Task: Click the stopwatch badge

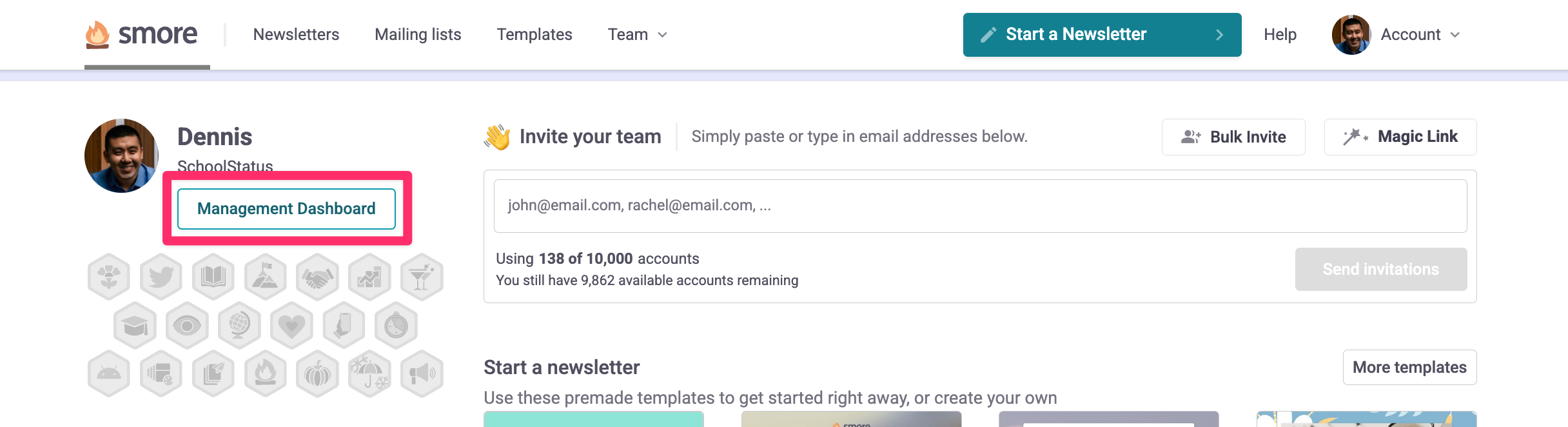Action: coord(396,326)
